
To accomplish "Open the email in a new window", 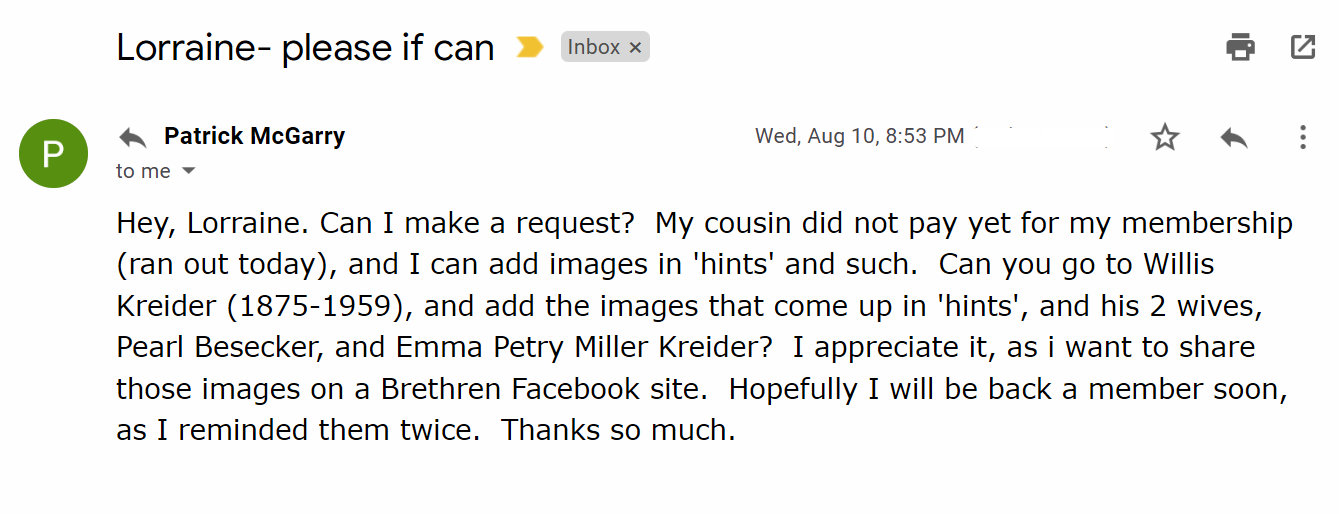I will pos(1302,47).
